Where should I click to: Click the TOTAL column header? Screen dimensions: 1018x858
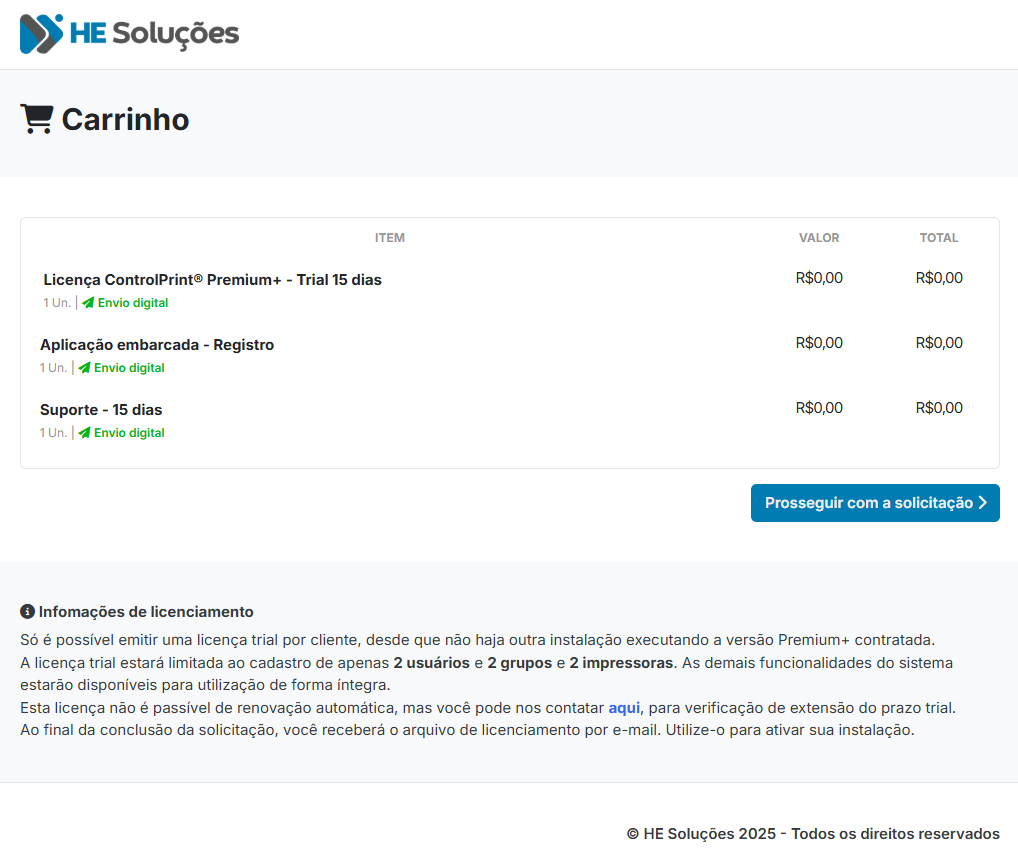(939, 238)
